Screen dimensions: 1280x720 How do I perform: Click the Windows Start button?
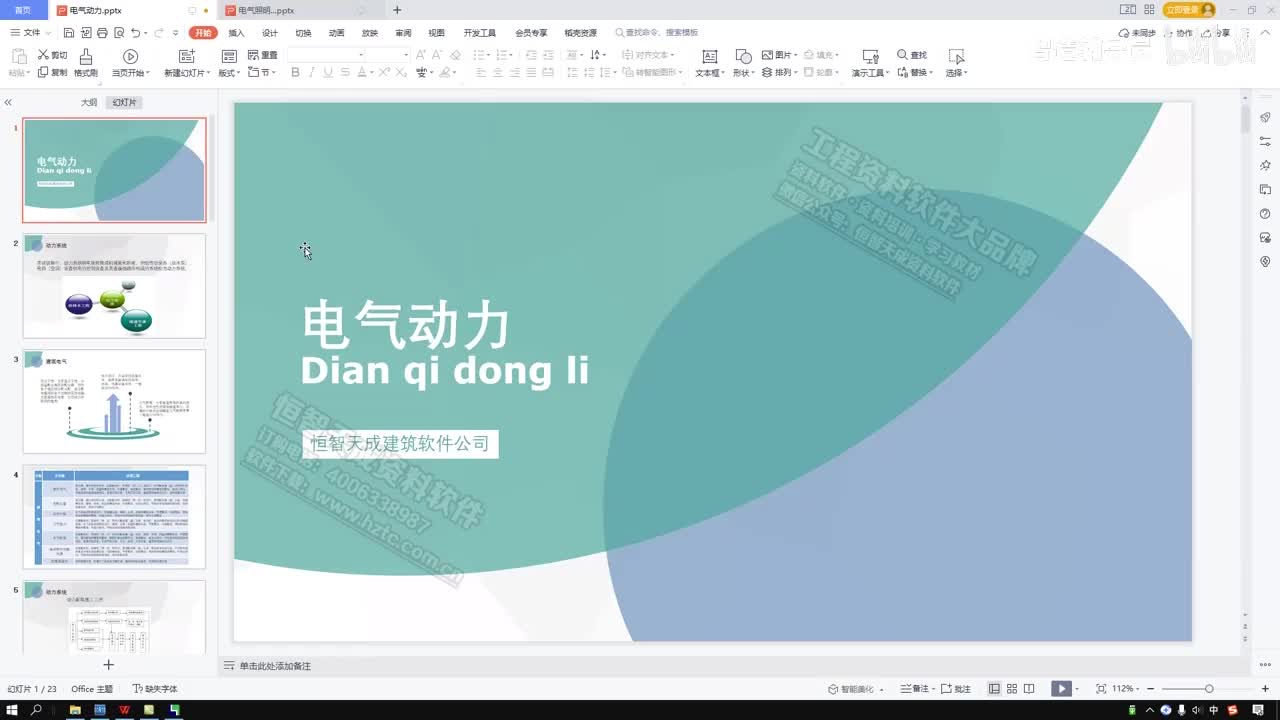point(10,710)
